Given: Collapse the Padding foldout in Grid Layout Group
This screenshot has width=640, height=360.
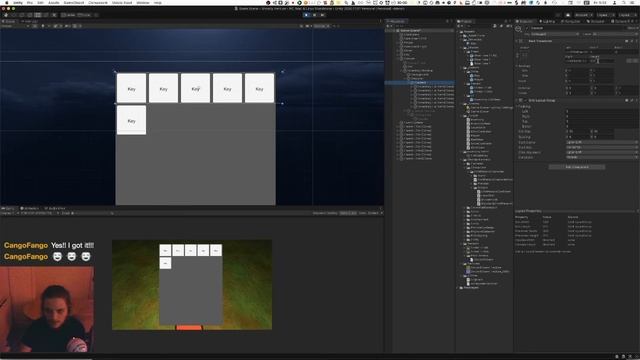Looking at the screenshot, I should pos(517,107).
